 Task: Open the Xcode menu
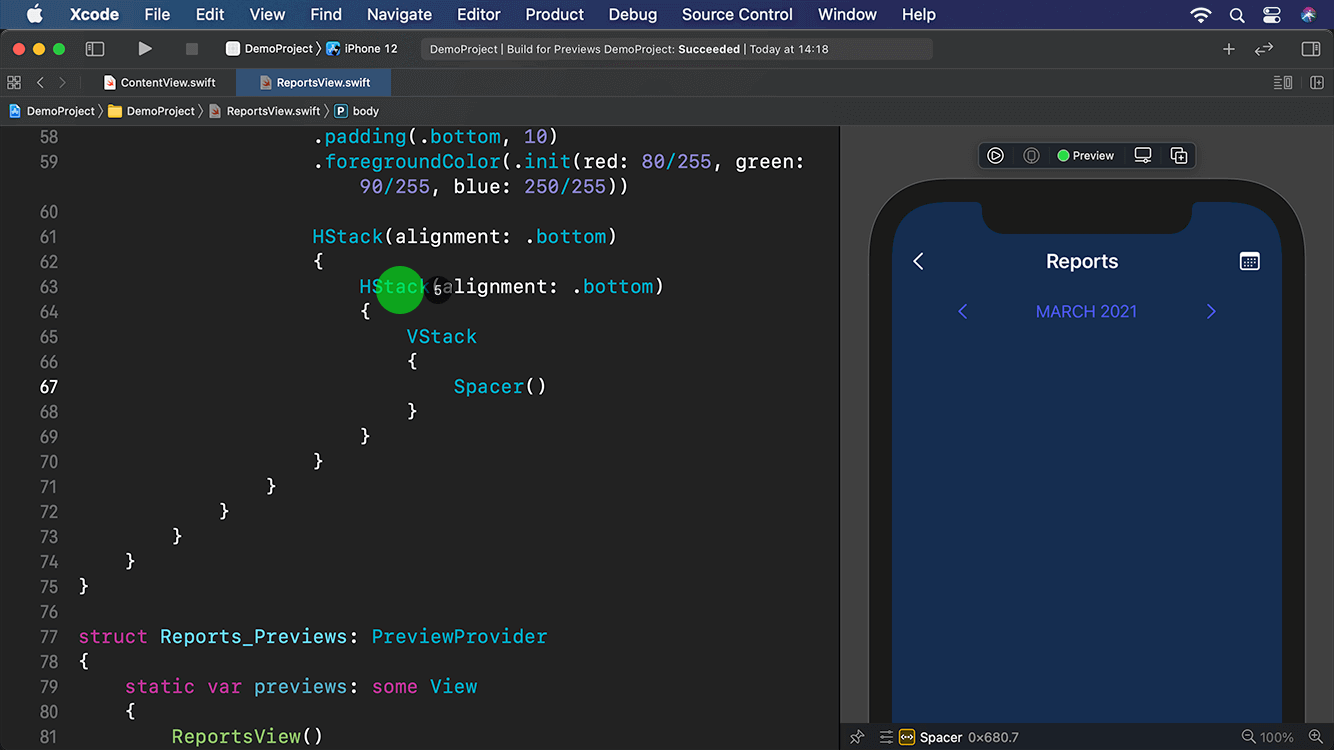tap(95, 14)
